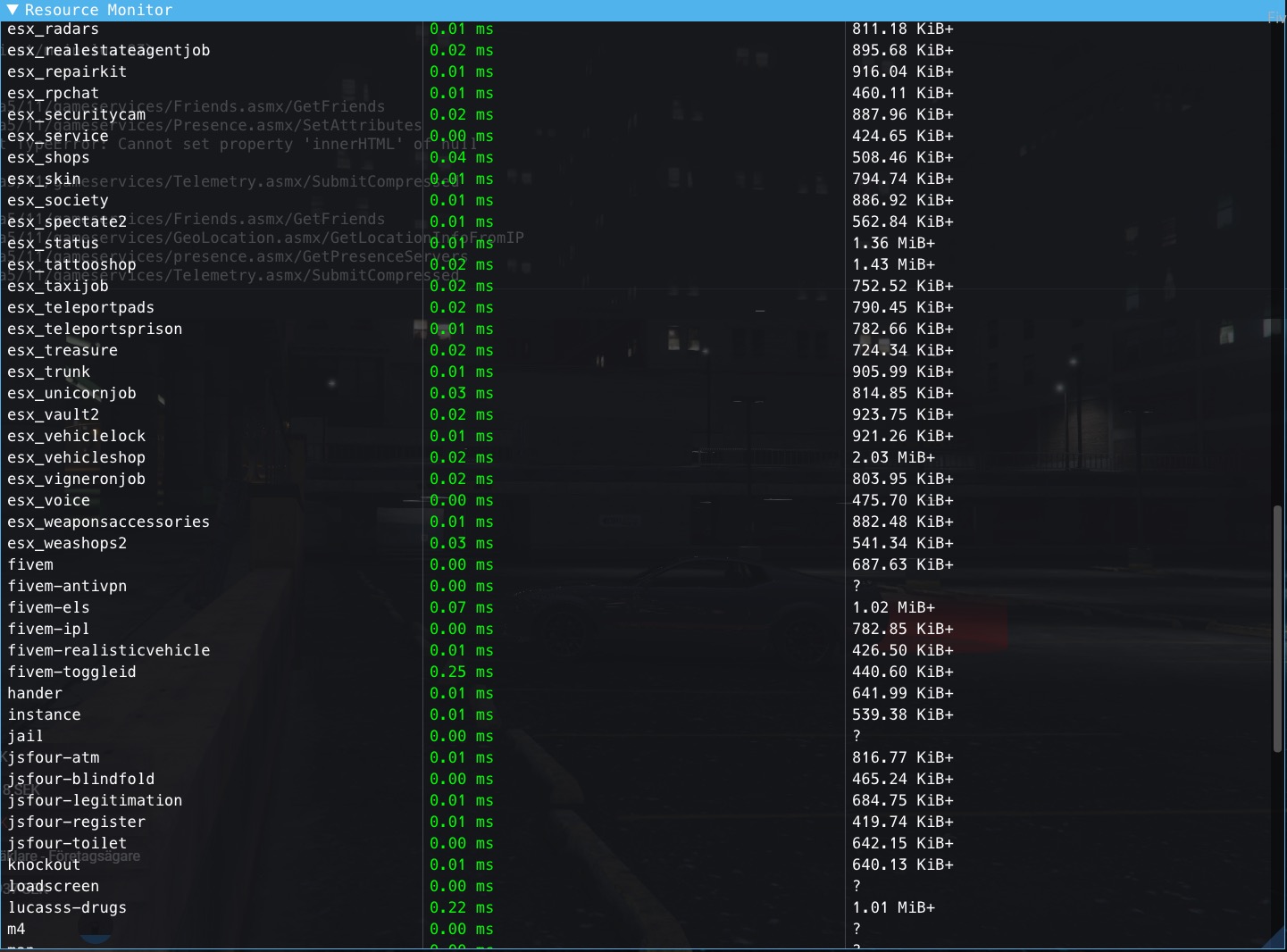
Task: Click the vertical scrollbar thumb
Action: tap(1277, 629)
